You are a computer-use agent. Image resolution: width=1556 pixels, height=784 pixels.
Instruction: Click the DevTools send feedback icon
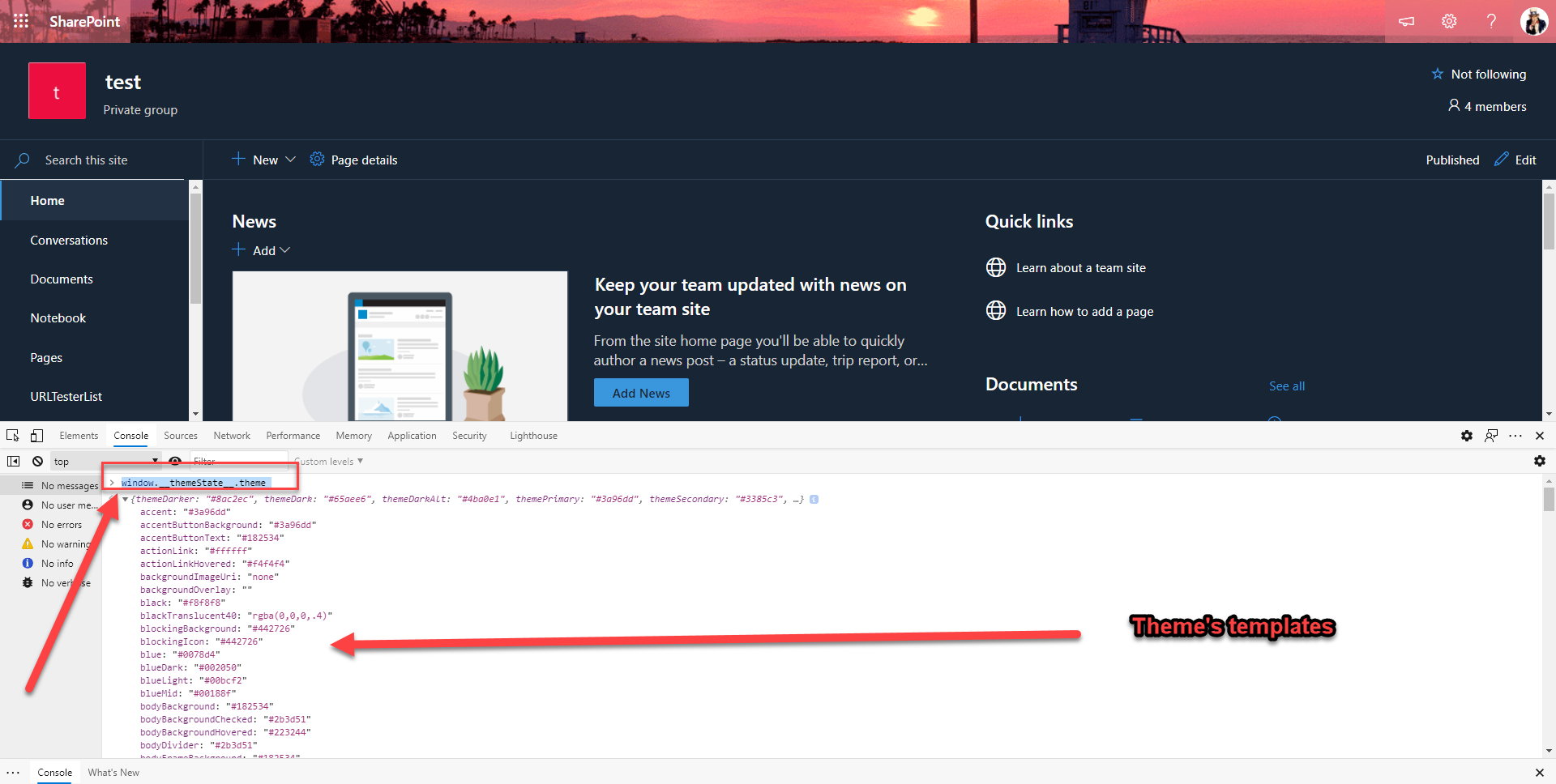pos(1491,436)
